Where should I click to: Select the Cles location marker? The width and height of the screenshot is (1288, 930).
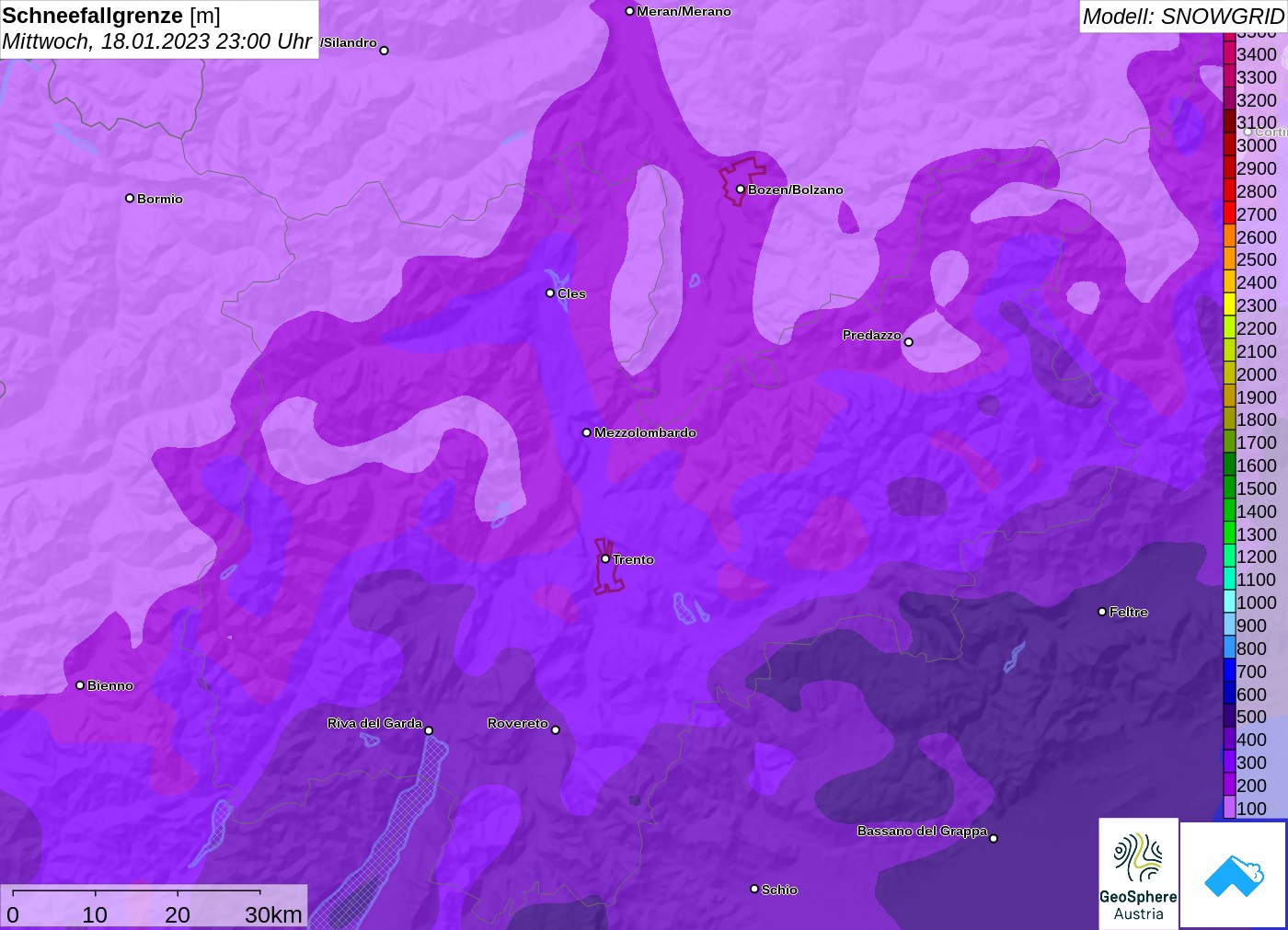point(550,293)
